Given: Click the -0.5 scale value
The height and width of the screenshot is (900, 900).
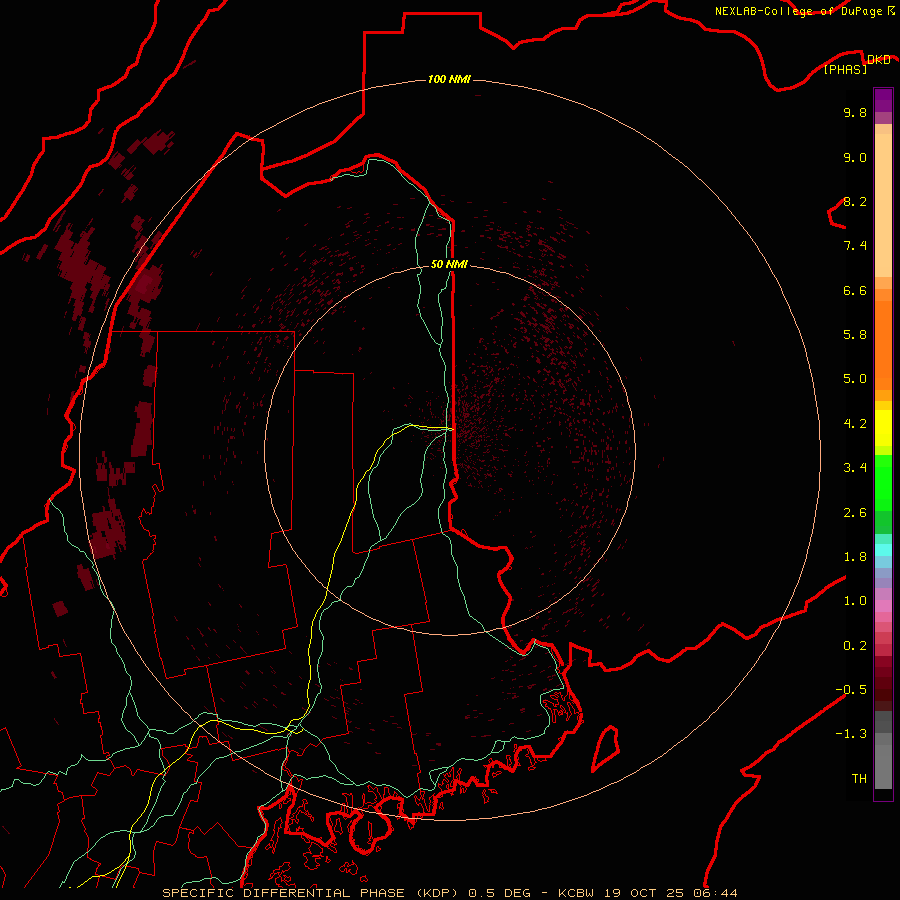Looking at the screenshot, I should tap(851, 690).
